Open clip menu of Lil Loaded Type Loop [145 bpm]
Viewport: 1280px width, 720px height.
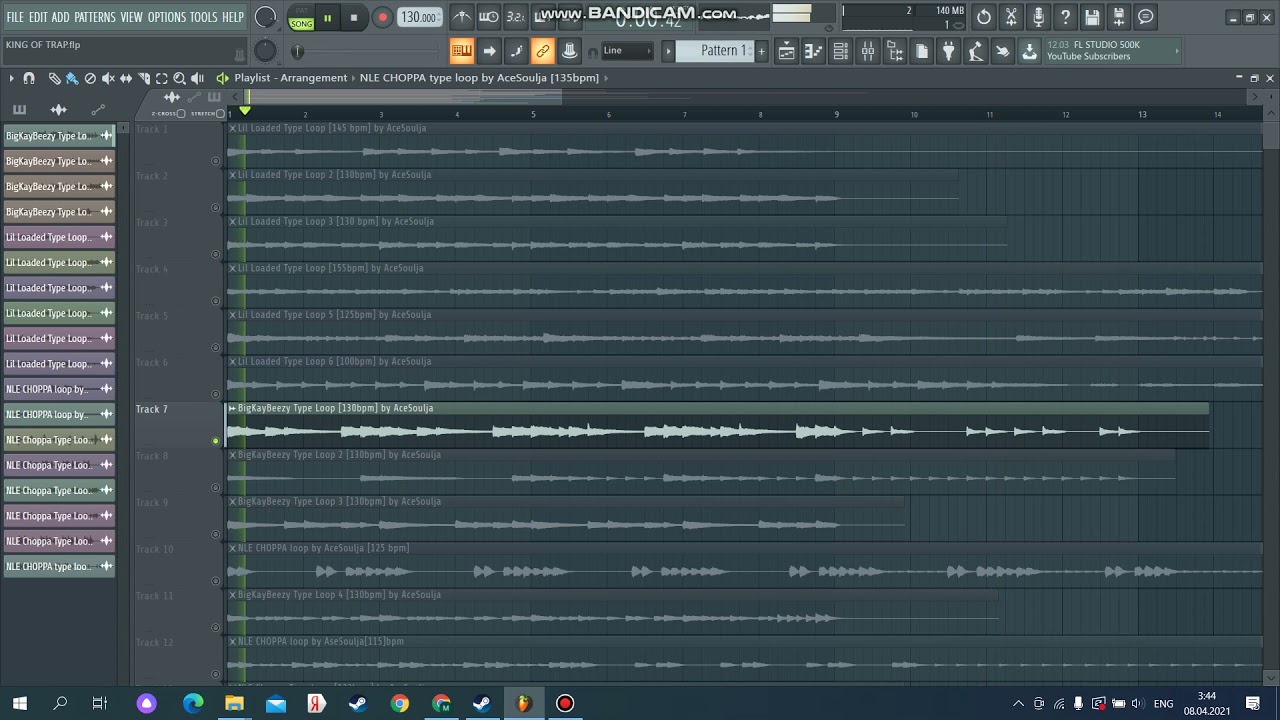point(232,128)
